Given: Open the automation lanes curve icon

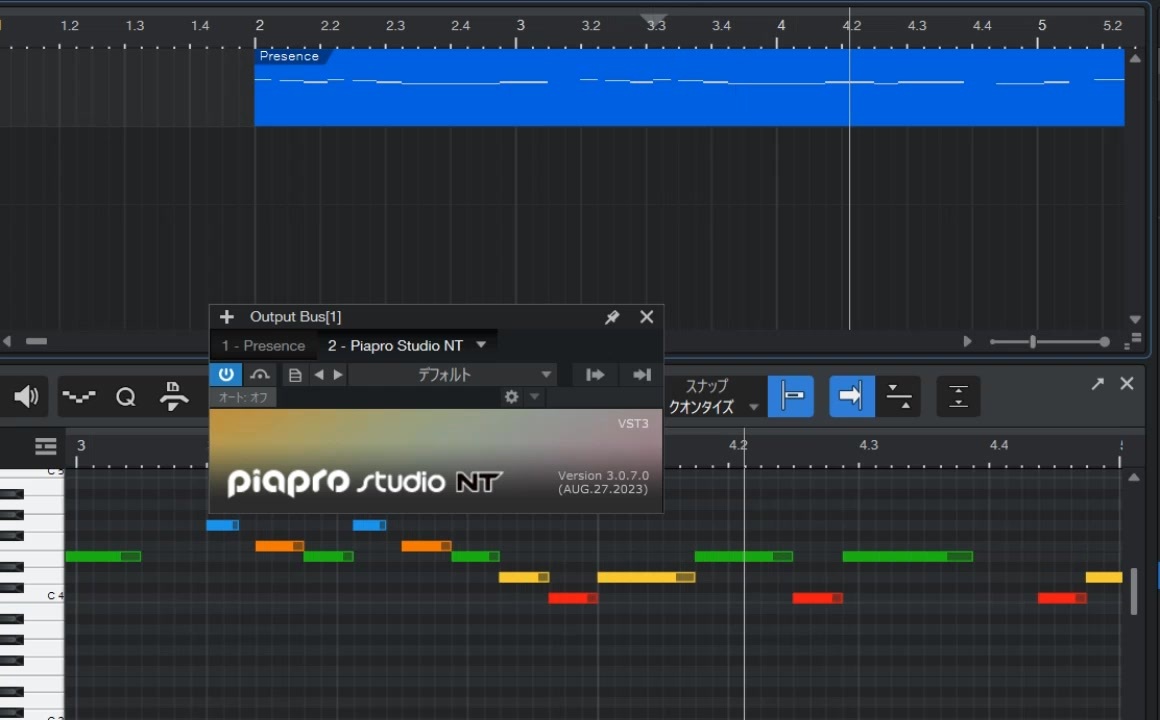Looking at the screenshot, I should point(78,397).
